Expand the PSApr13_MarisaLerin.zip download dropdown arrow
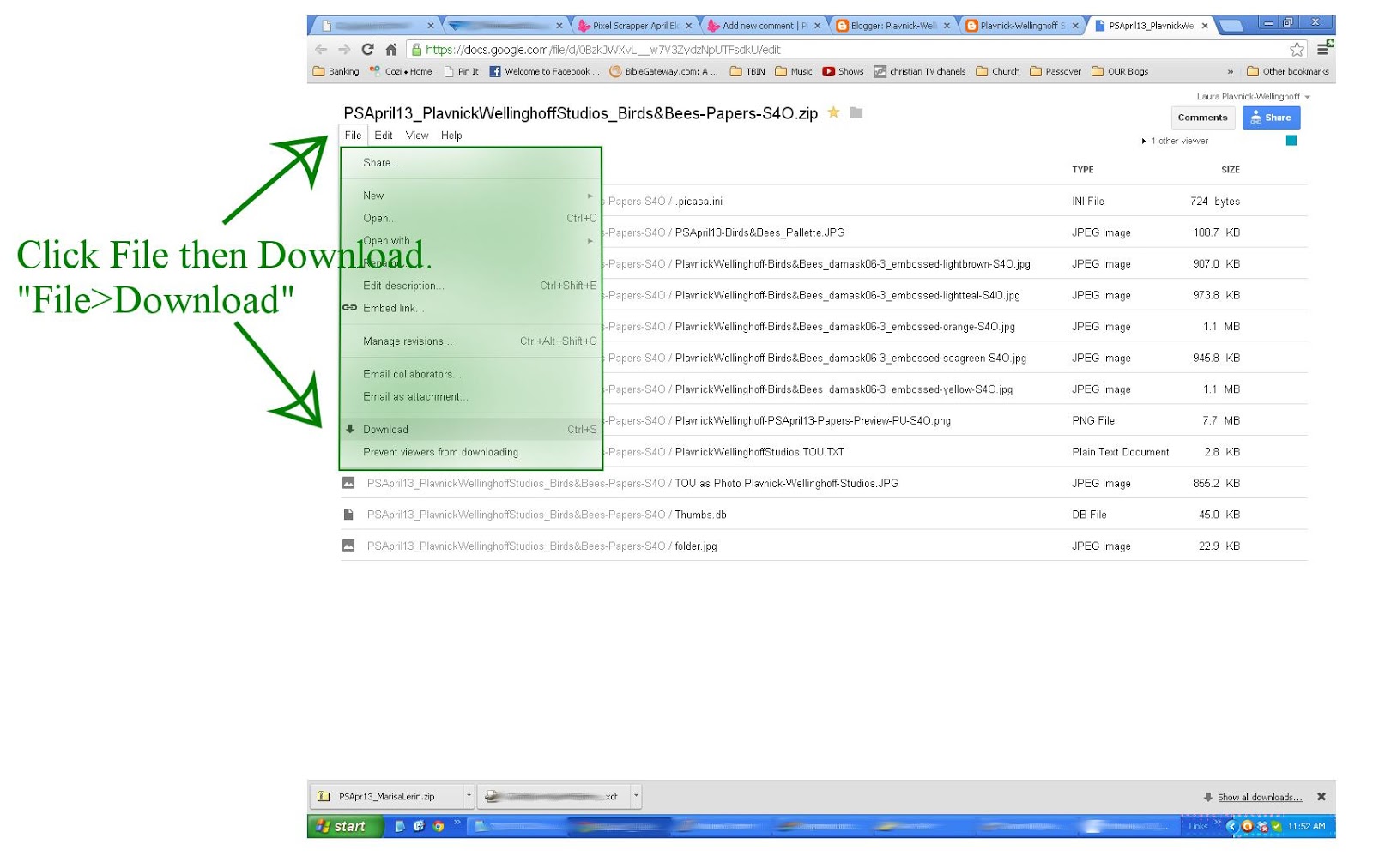This screenshot has width=1373, height=868. 469,796
